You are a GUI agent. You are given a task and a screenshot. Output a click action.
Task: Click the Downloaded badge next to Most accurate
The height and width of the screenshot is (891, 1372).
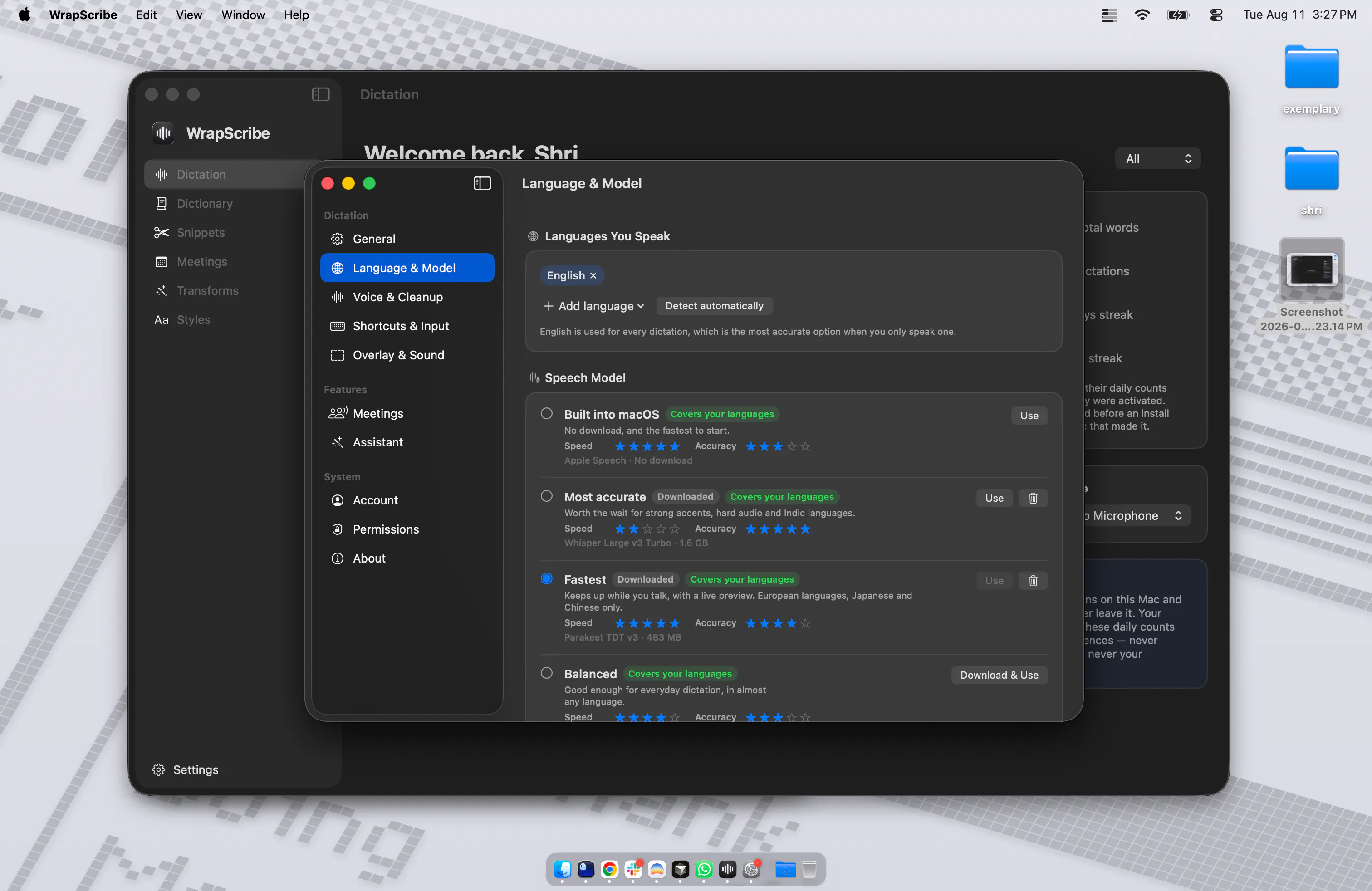pos(685,497)
